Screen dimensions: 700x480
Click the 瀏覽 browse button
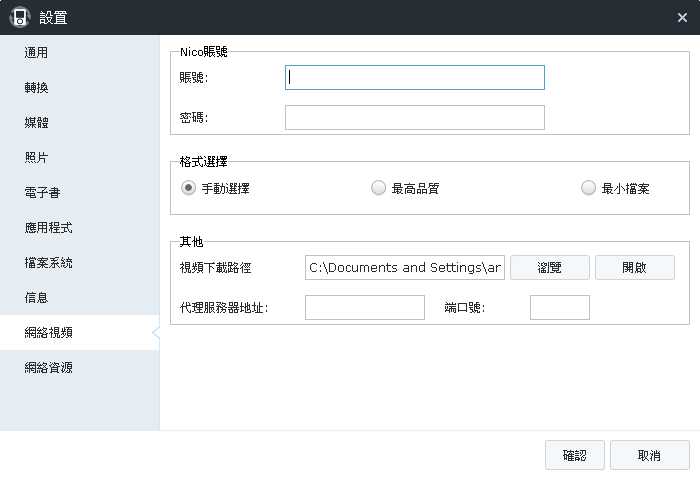tap(549, 268)
